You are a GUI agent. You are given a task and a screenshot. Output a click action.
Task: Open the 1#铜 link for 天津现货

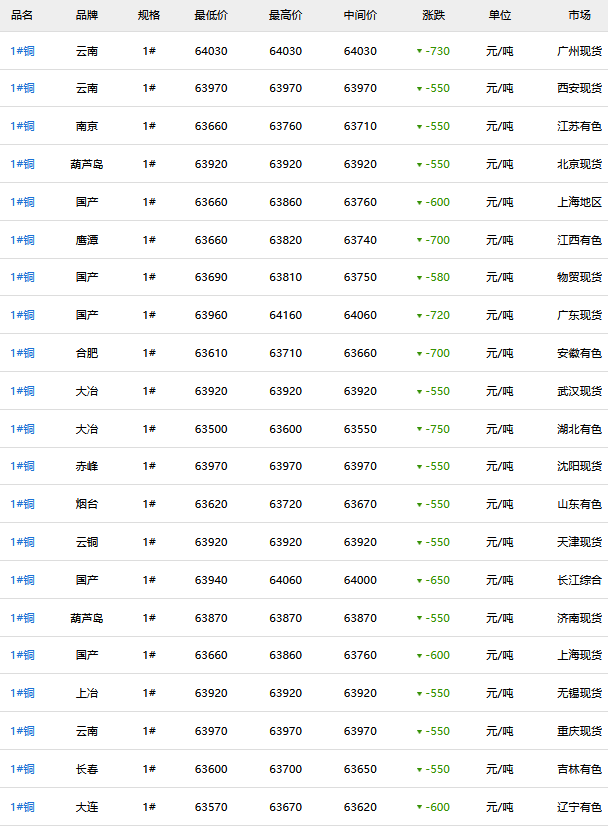point(22,542)
